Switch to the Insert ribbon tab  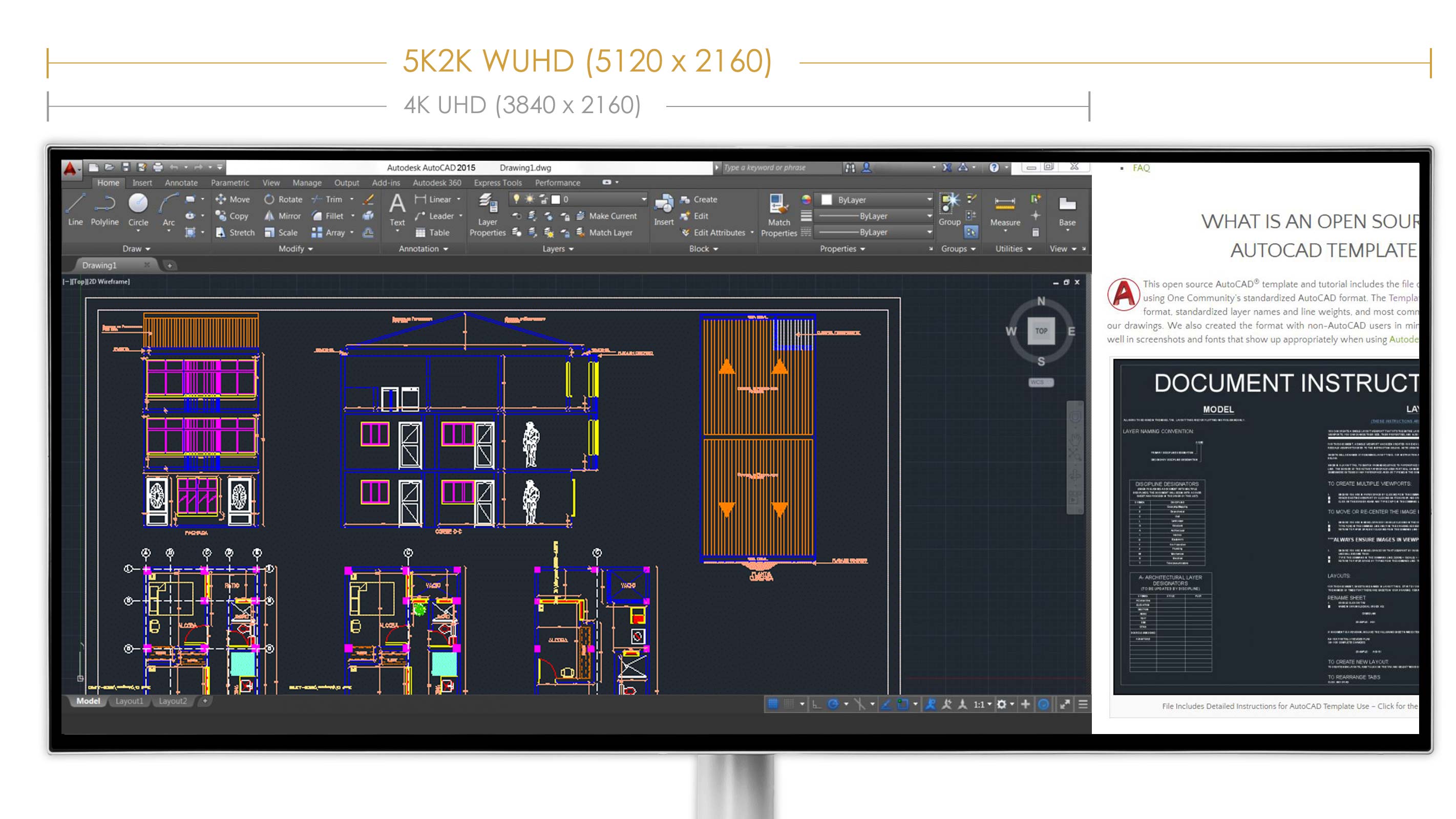point(142,182)
